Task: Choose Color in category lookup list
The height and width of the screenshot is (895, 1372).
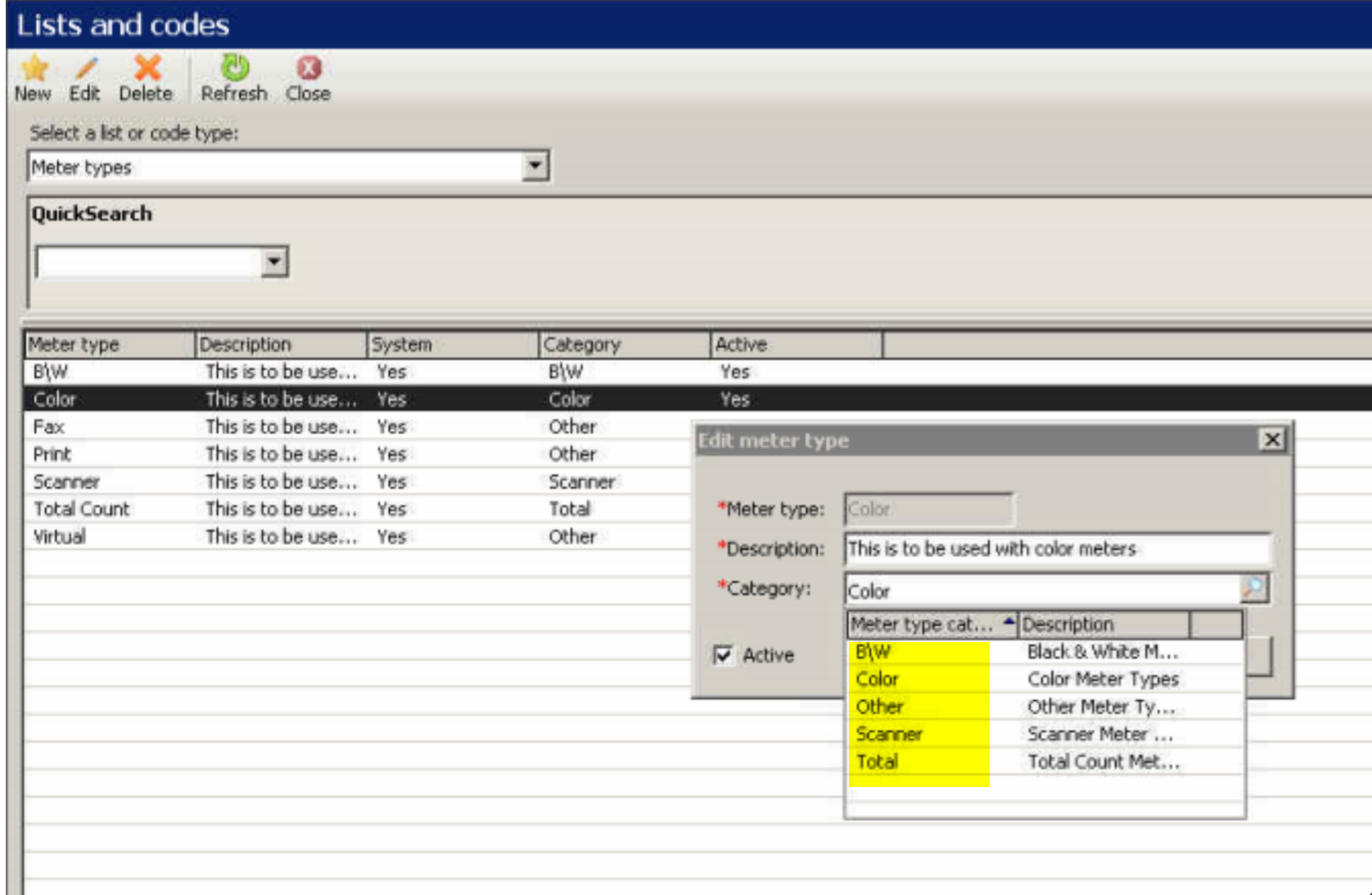Action: (877, 679)
